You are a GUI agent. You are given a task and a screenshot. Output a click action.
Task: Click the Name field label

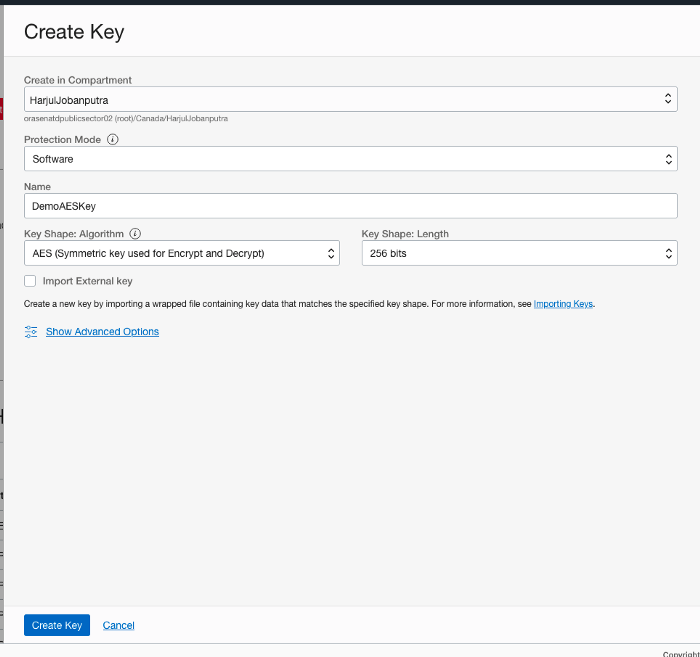(37, 187)
